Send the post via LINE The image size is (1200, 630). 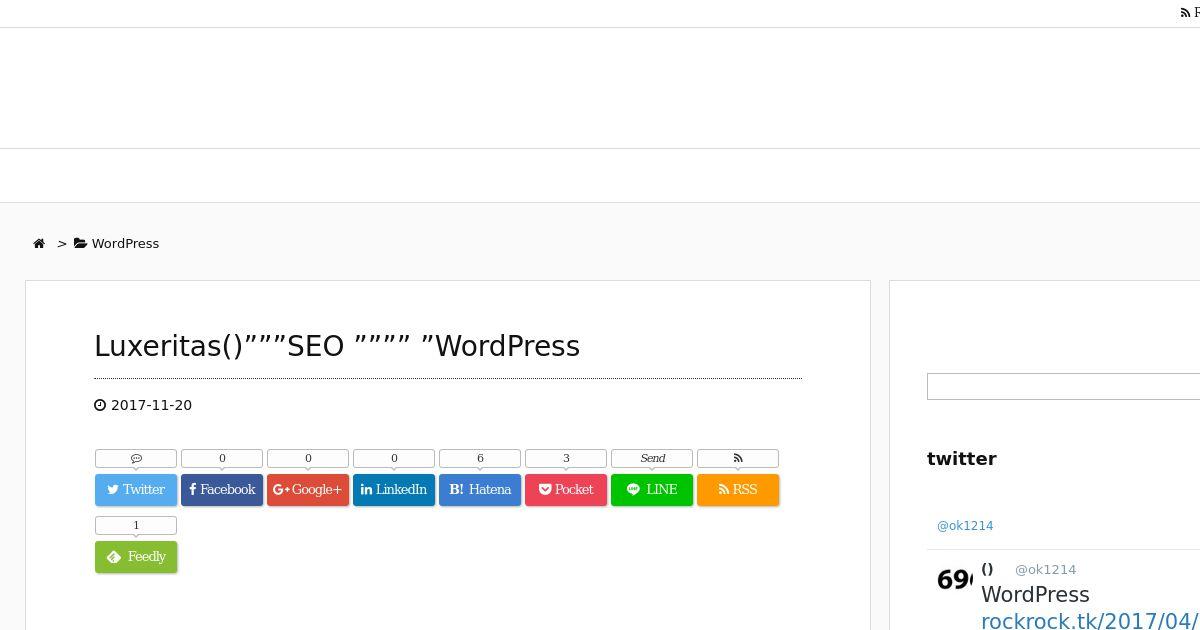(x=652, y=490)
